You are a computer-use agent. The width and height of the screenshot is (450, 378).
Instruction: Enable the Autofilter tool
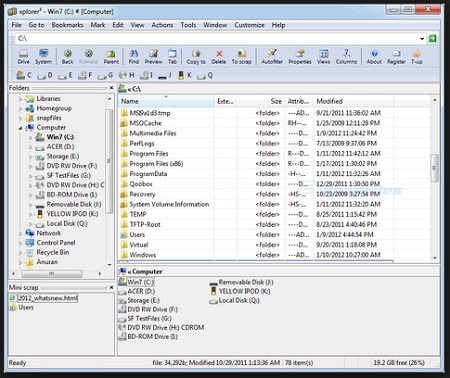(272, 57)
